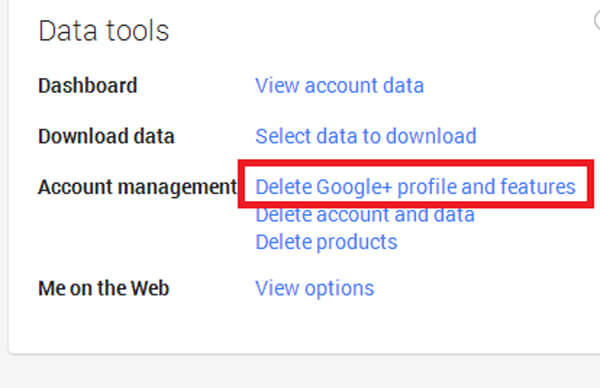Viewport: 600px width, 388px height.
Task: Click the Data tools heading
Action: click(104, 31)
